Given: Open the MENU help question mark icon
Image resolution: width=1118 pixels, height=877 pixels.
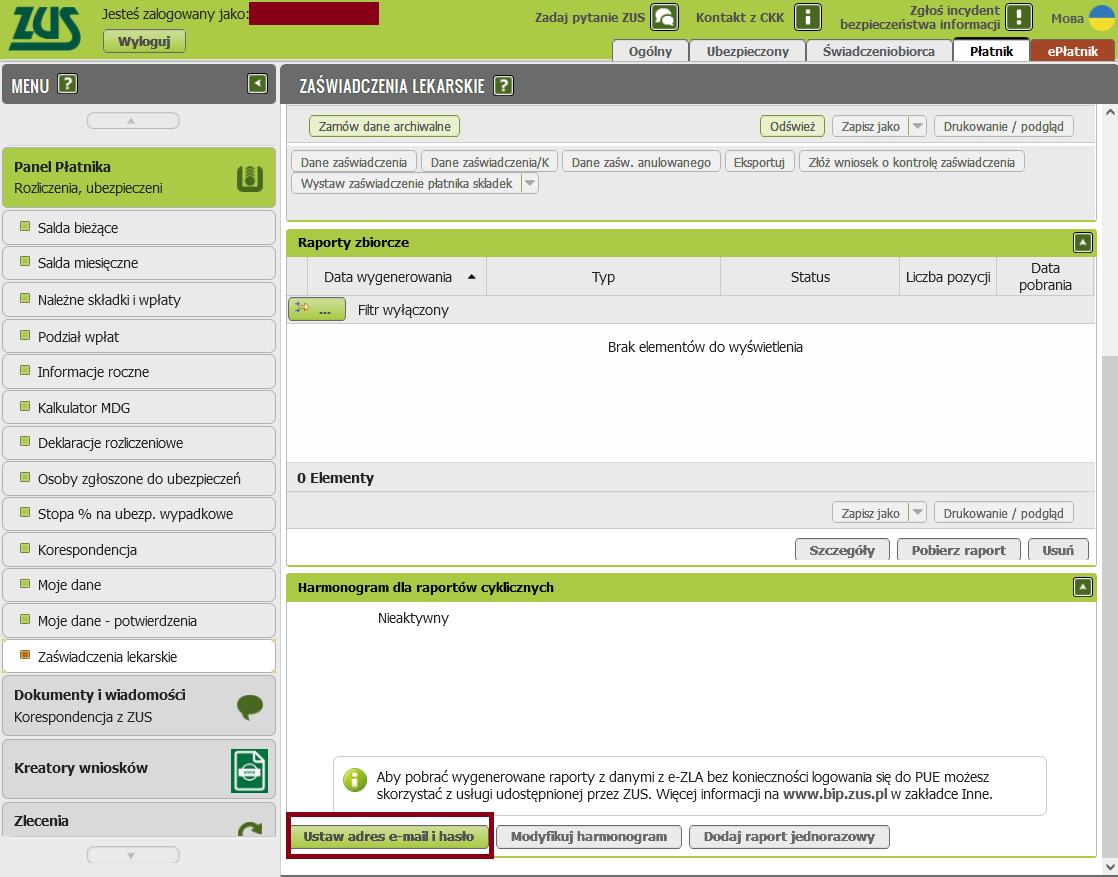Looking at the screenshot, I should coord(68,85).
